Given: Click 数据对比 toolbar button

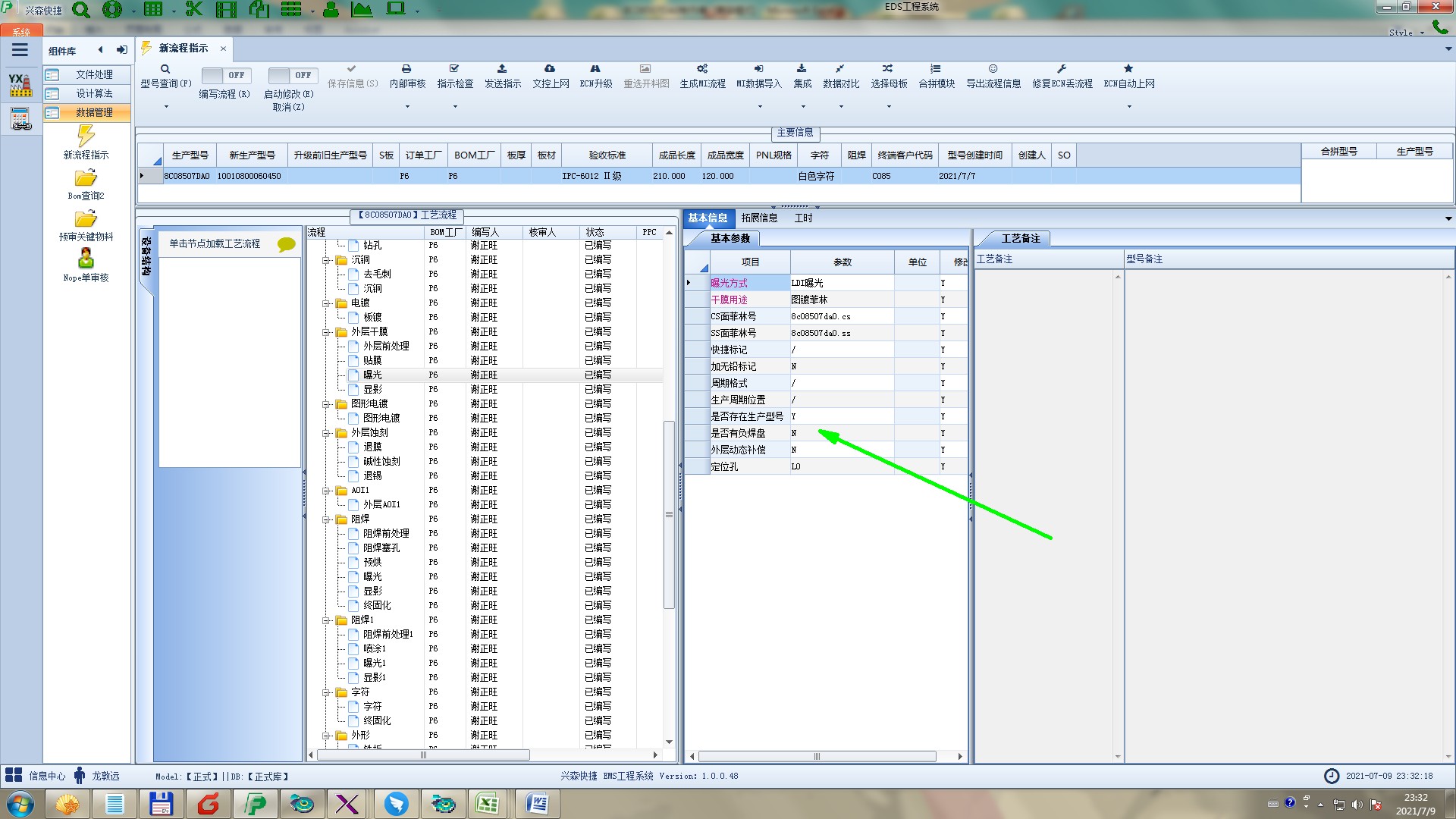Looking at the screenshot, I should (841, 77).
